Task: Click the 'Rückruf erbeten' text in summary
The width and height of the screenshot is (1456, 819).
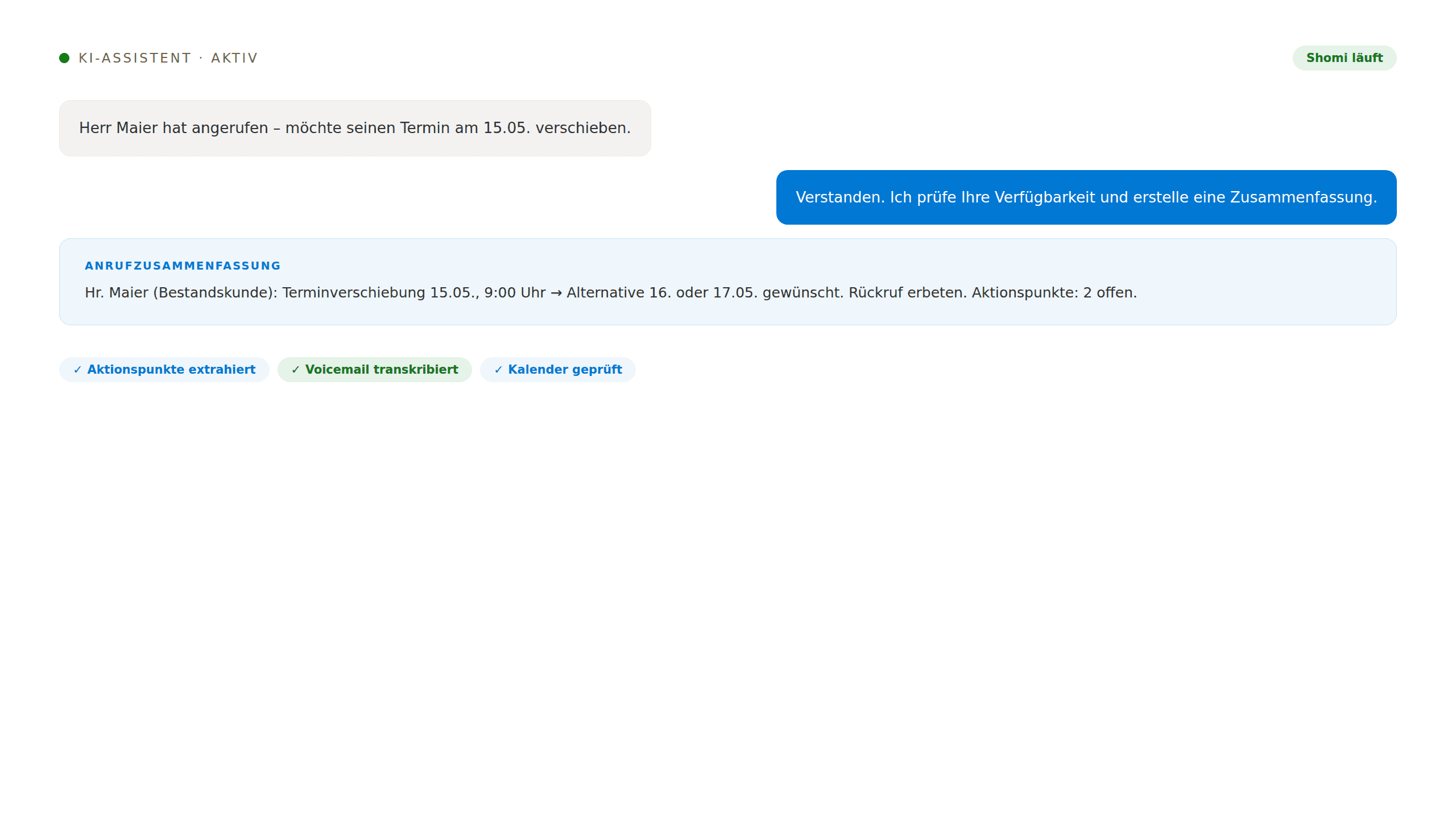Action: tap(907, 293)
